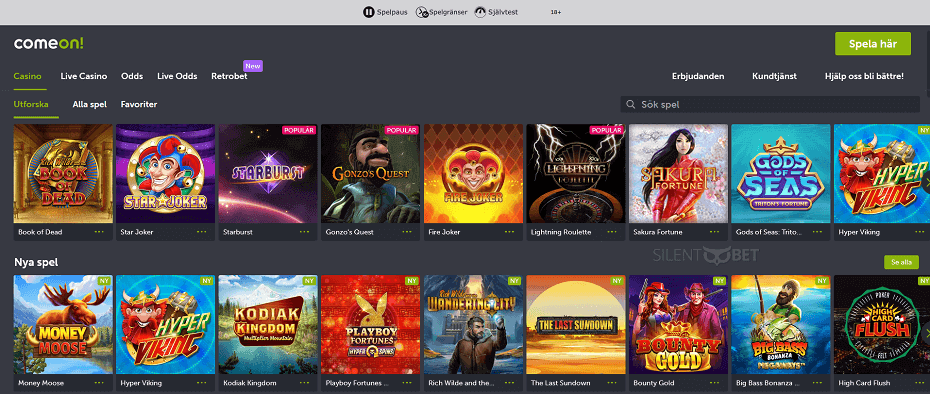Open the Retrobet section

229,76
